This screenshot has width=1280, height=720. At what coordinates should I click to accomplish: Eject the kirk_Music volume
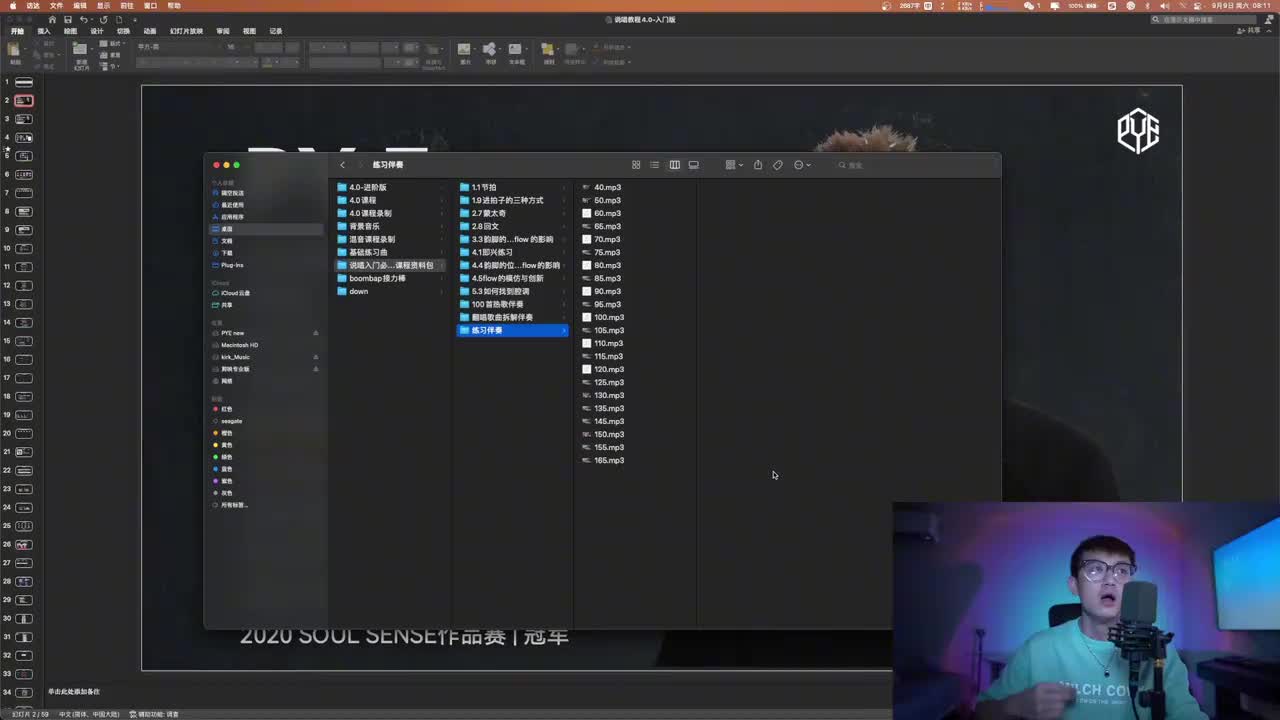pyautogui.click(x=316, y=357)
